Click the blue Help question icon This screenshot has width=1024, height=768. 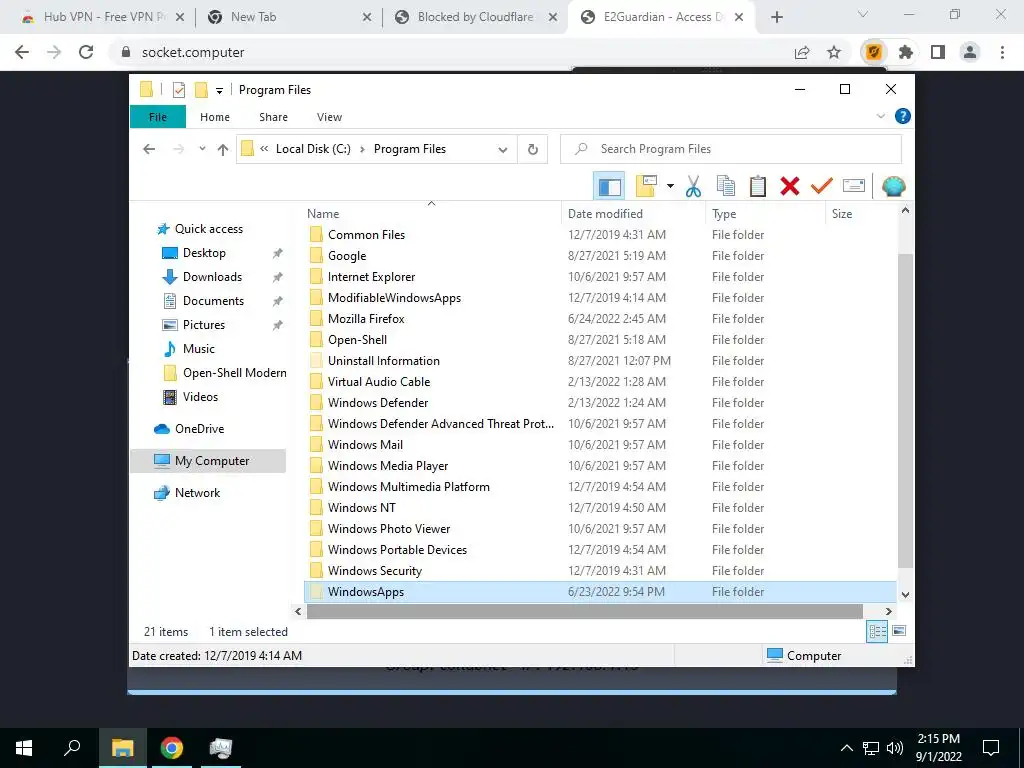(x=903, y=116)
